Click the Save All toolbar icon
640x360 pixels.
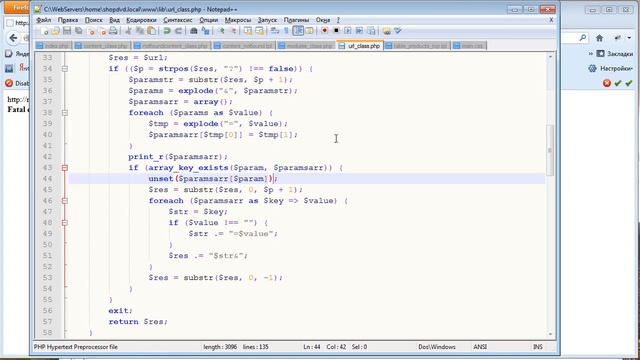click(78, 31)
